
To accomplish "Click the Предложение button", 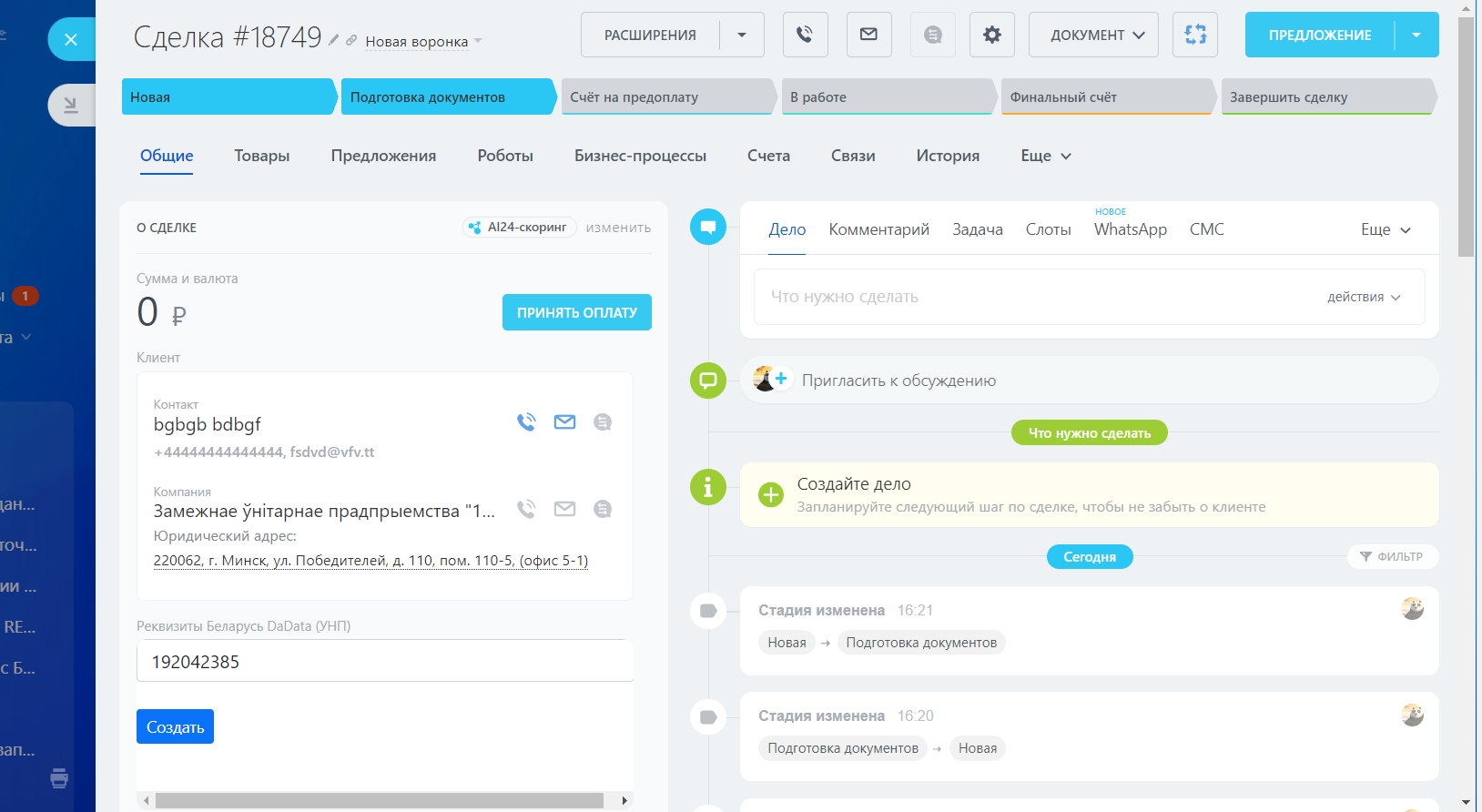I will (x=1320, y=35).
